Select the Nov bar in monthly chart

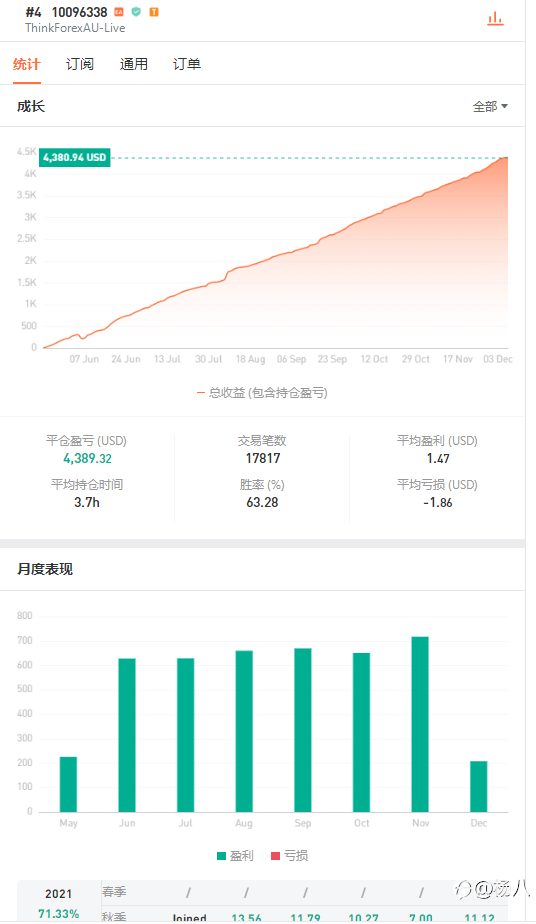click(420, 724)
